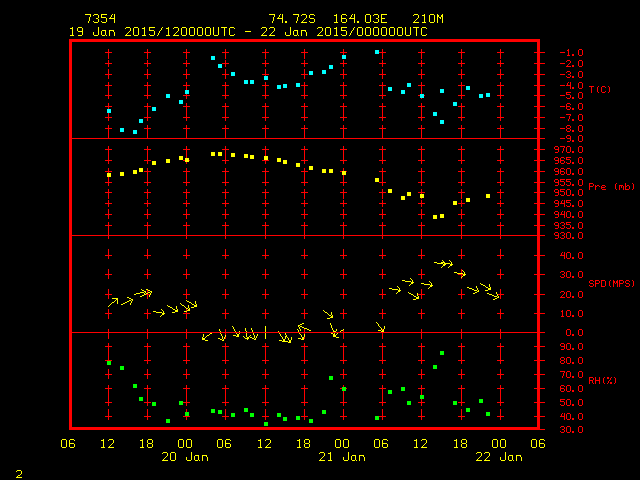Select the T(C) temperature axis label
This screenshot has width=640, height=480.
599,90
